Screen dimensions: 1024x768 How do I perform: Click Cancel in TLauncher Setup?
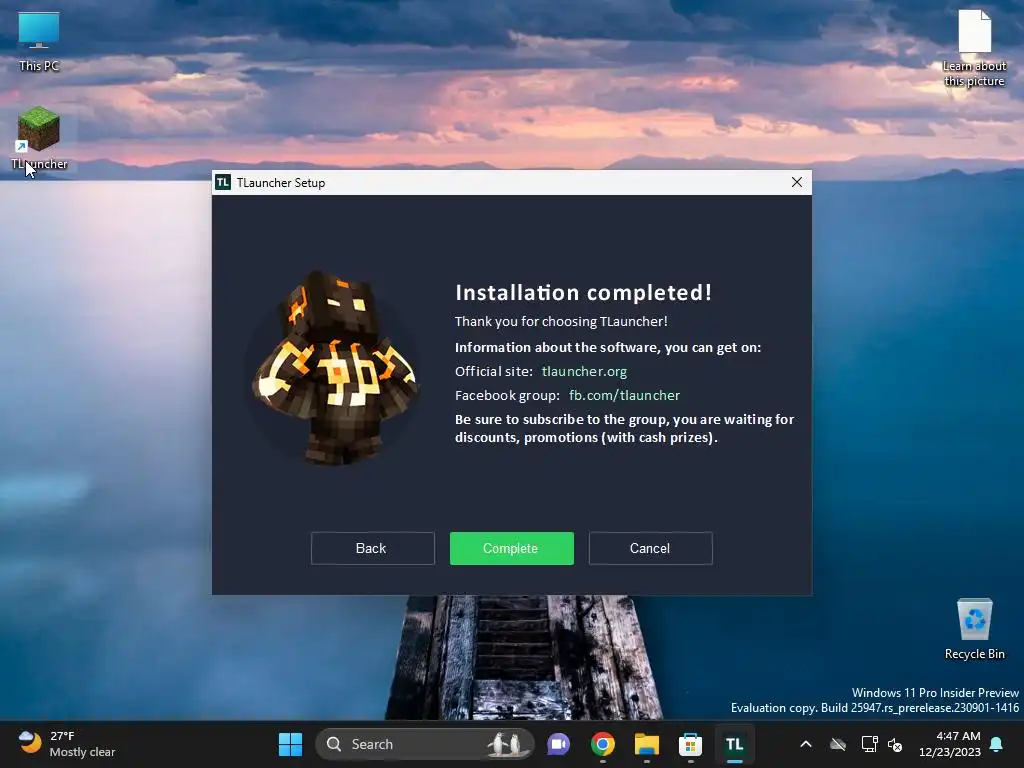coord(650,548)
